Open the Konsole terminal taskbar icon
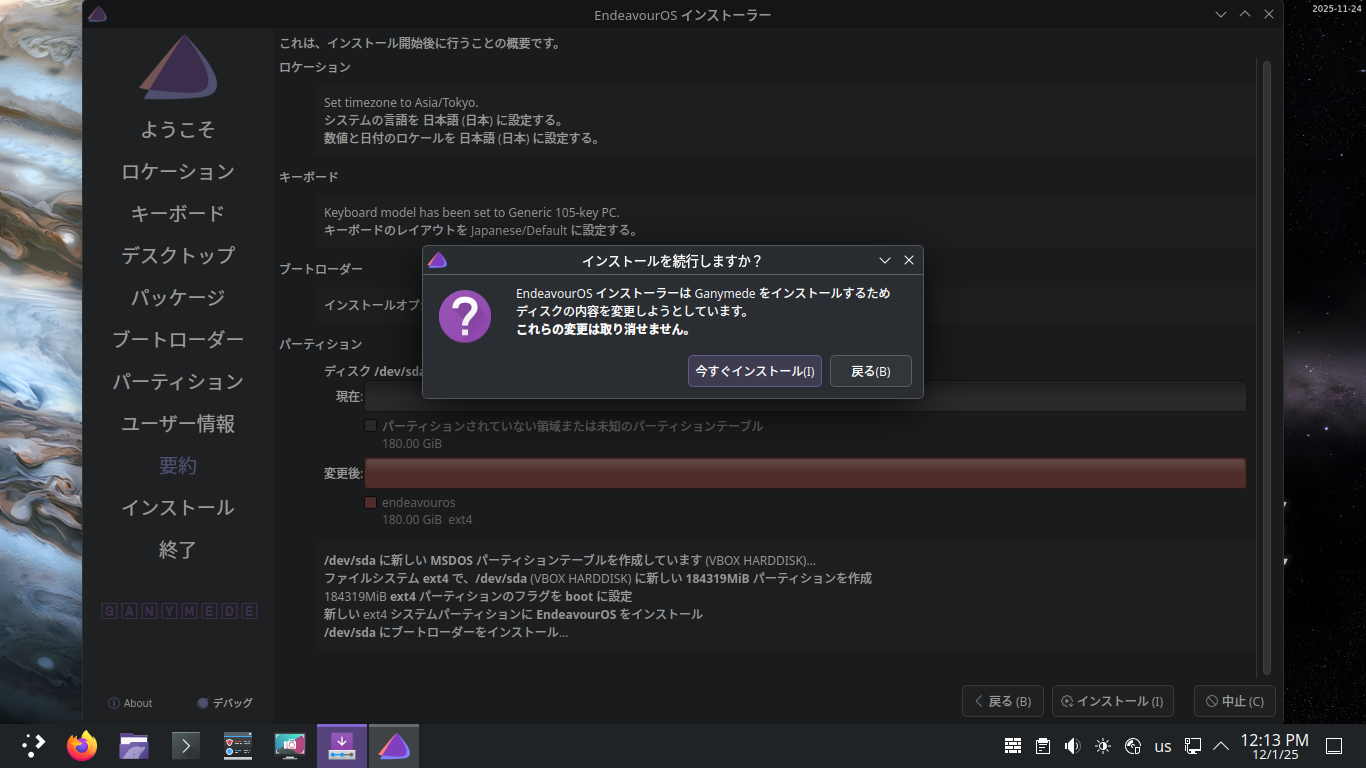Viewport: 1366px width, 768px height. tap(186, 746)
